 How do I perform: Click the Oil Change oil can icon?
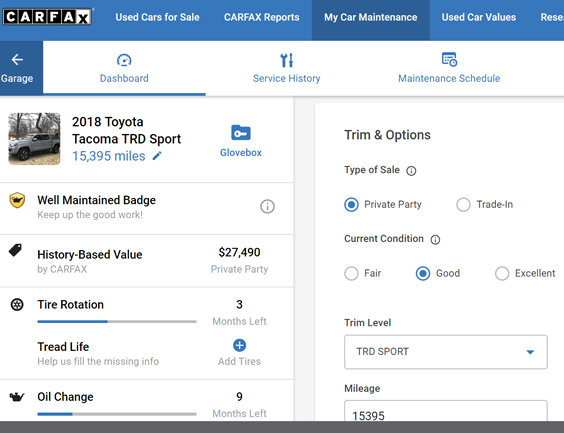[x=17, y=397]
